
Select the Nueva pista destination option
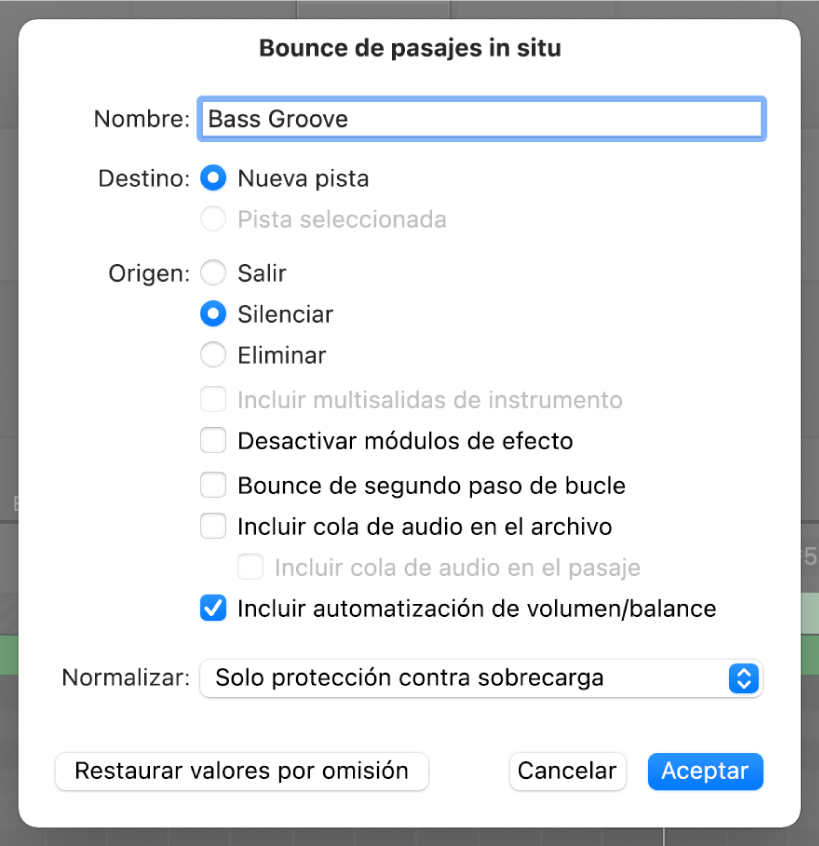(213, 179)
